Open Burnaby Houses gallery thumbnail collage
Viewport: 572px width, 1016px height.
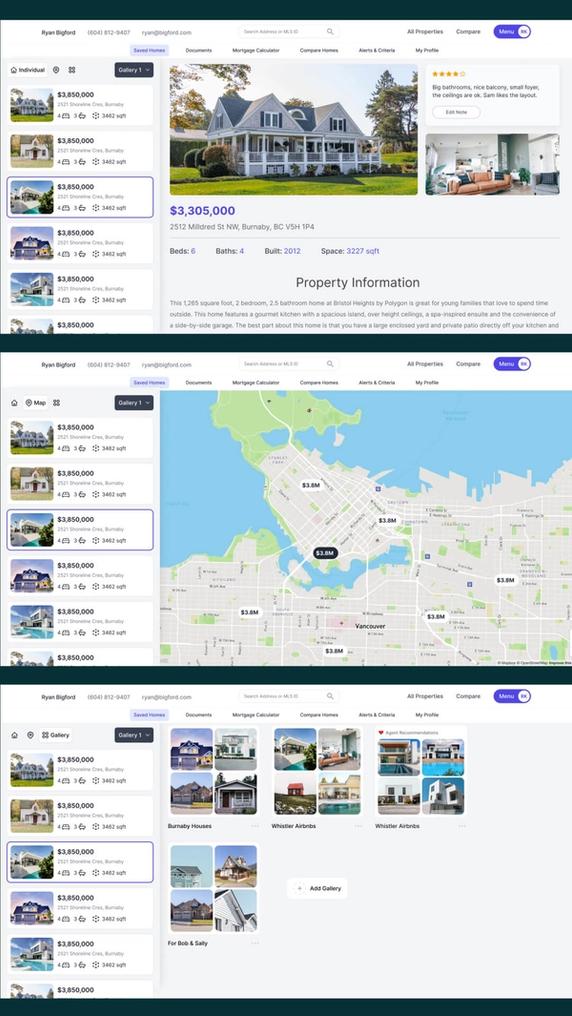(214, 771)
